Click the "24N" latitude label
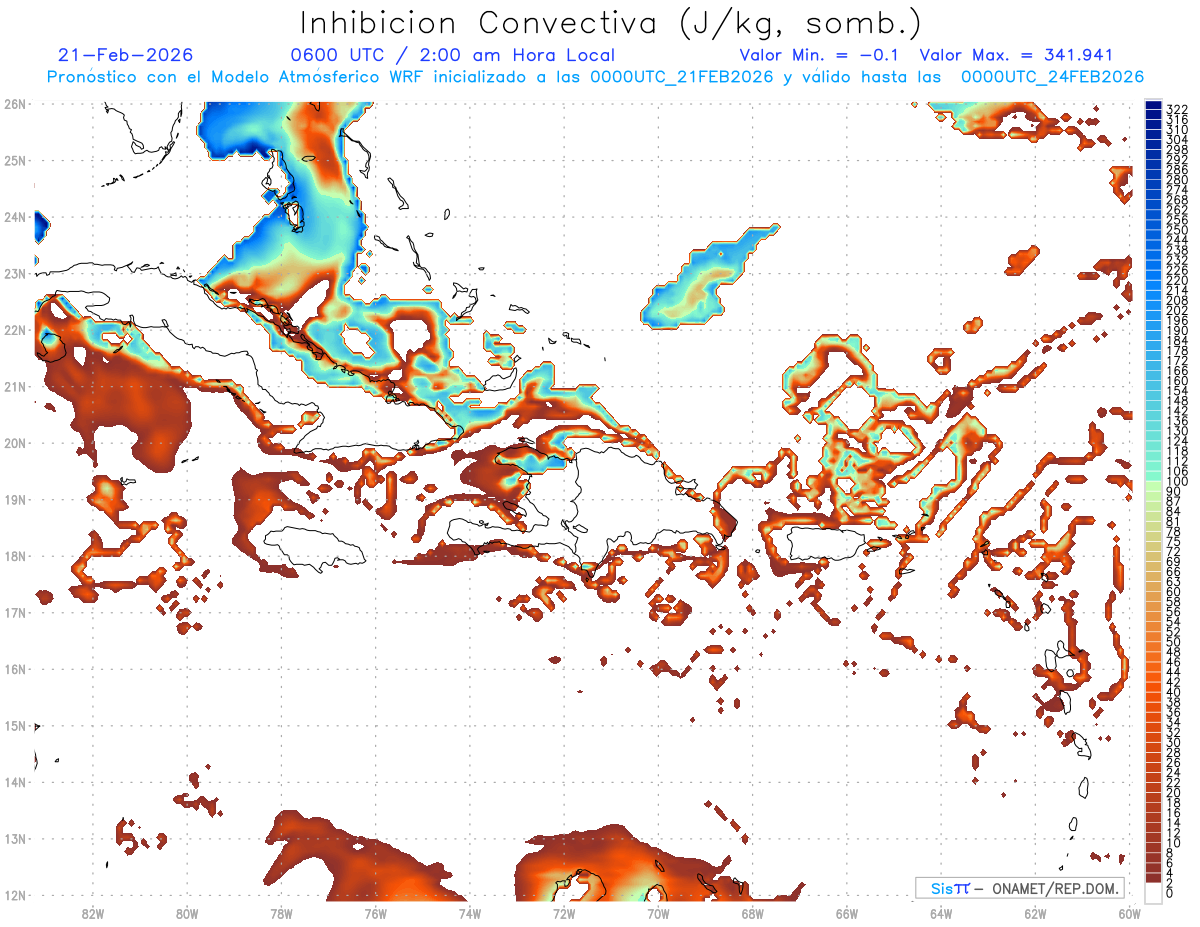 14,217
